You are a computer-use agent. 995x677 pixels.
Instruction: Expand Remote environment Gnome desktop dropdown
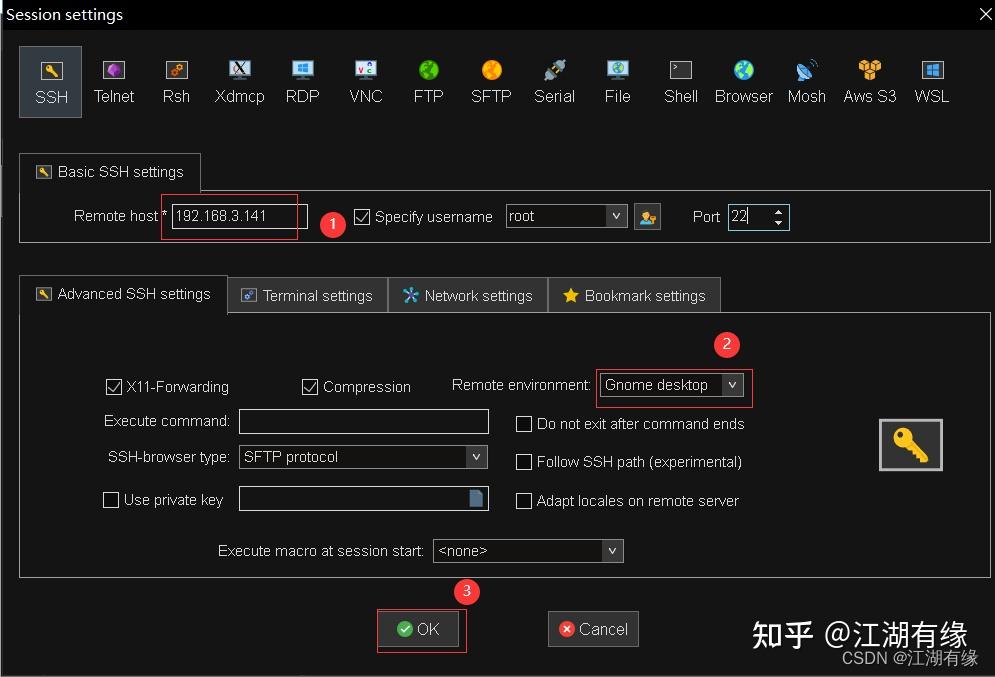tap(732, 385)
